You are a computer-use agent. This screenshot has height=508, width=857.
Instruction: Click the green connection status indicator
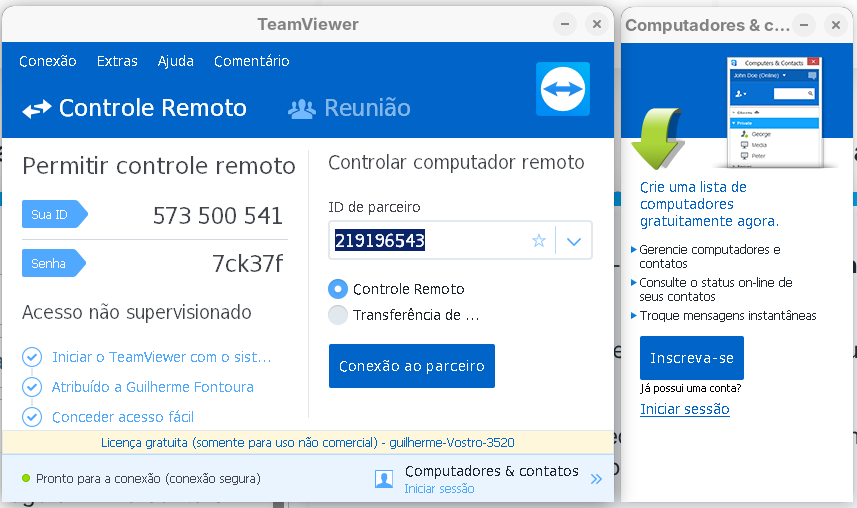[x=26, y=478]
